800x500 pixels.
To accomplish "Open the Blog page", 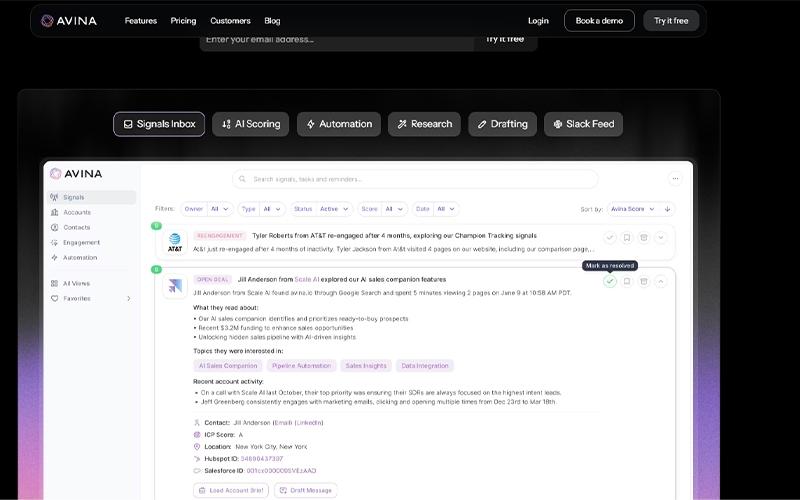I will 272,21.
